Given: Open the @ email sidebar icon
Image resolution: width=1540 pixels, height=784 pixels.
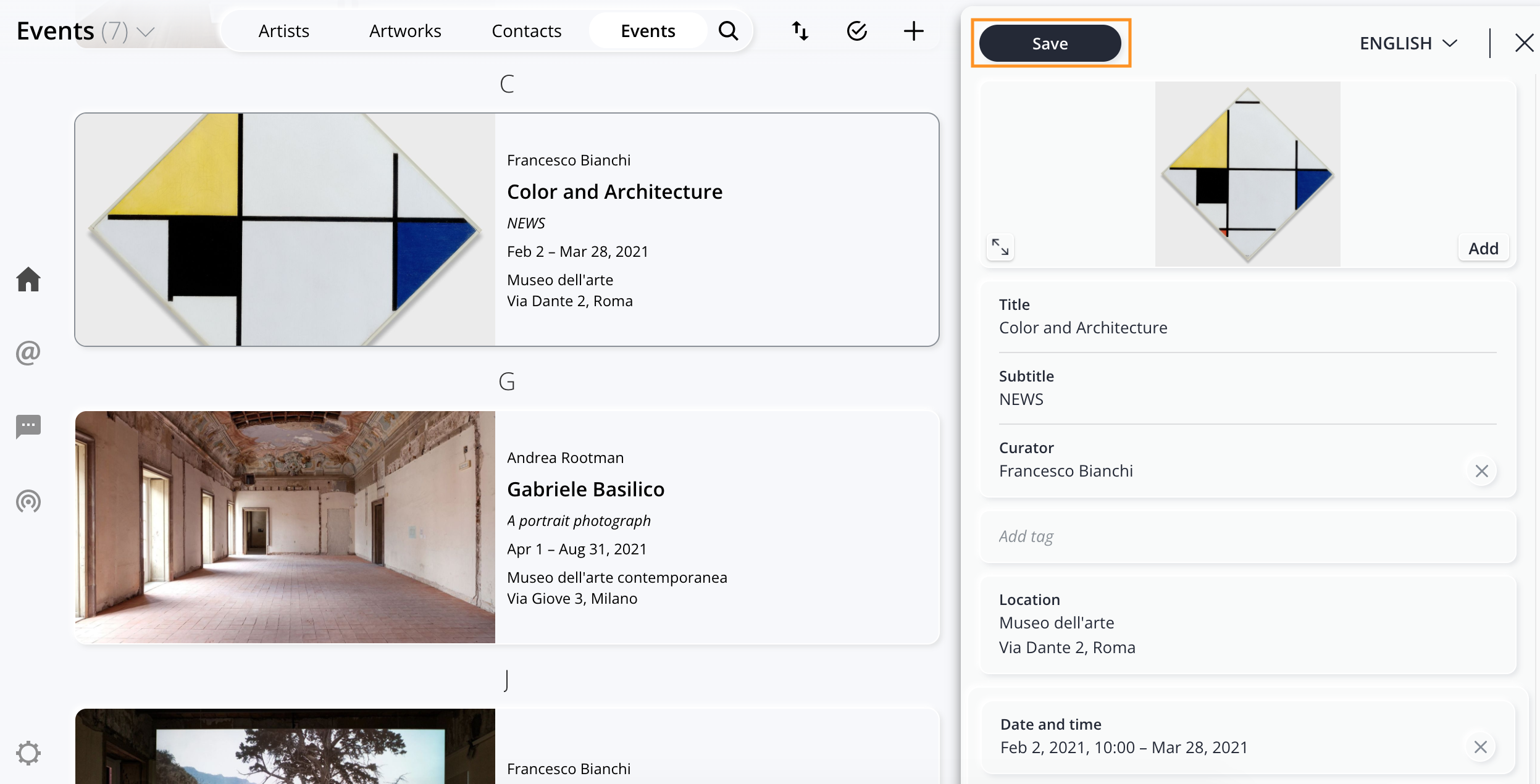Looking at the screenshot, I should [28, 352].
